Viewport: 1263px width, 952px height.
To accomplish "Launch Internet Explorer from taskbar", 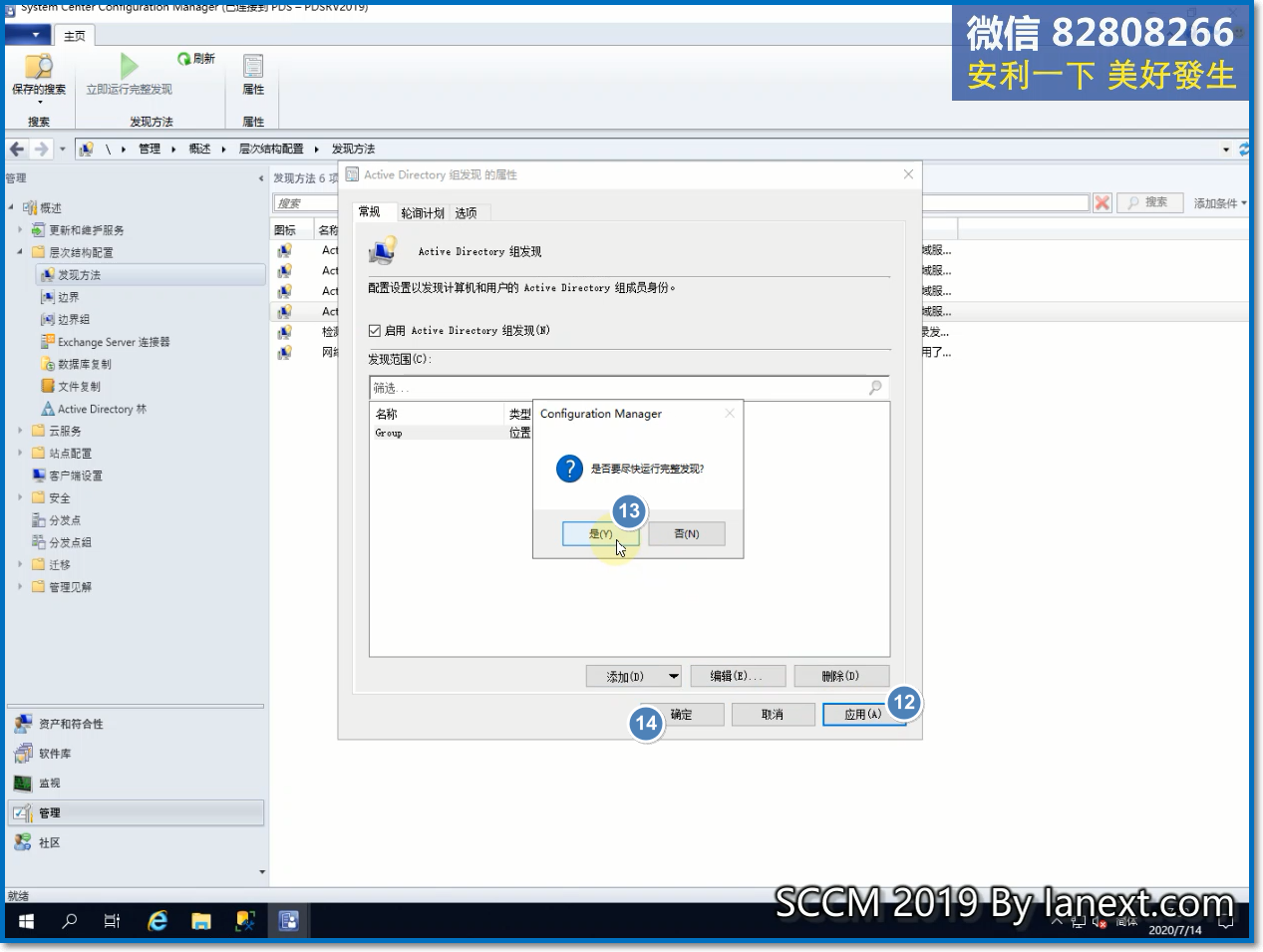I will tap(158, 921).
